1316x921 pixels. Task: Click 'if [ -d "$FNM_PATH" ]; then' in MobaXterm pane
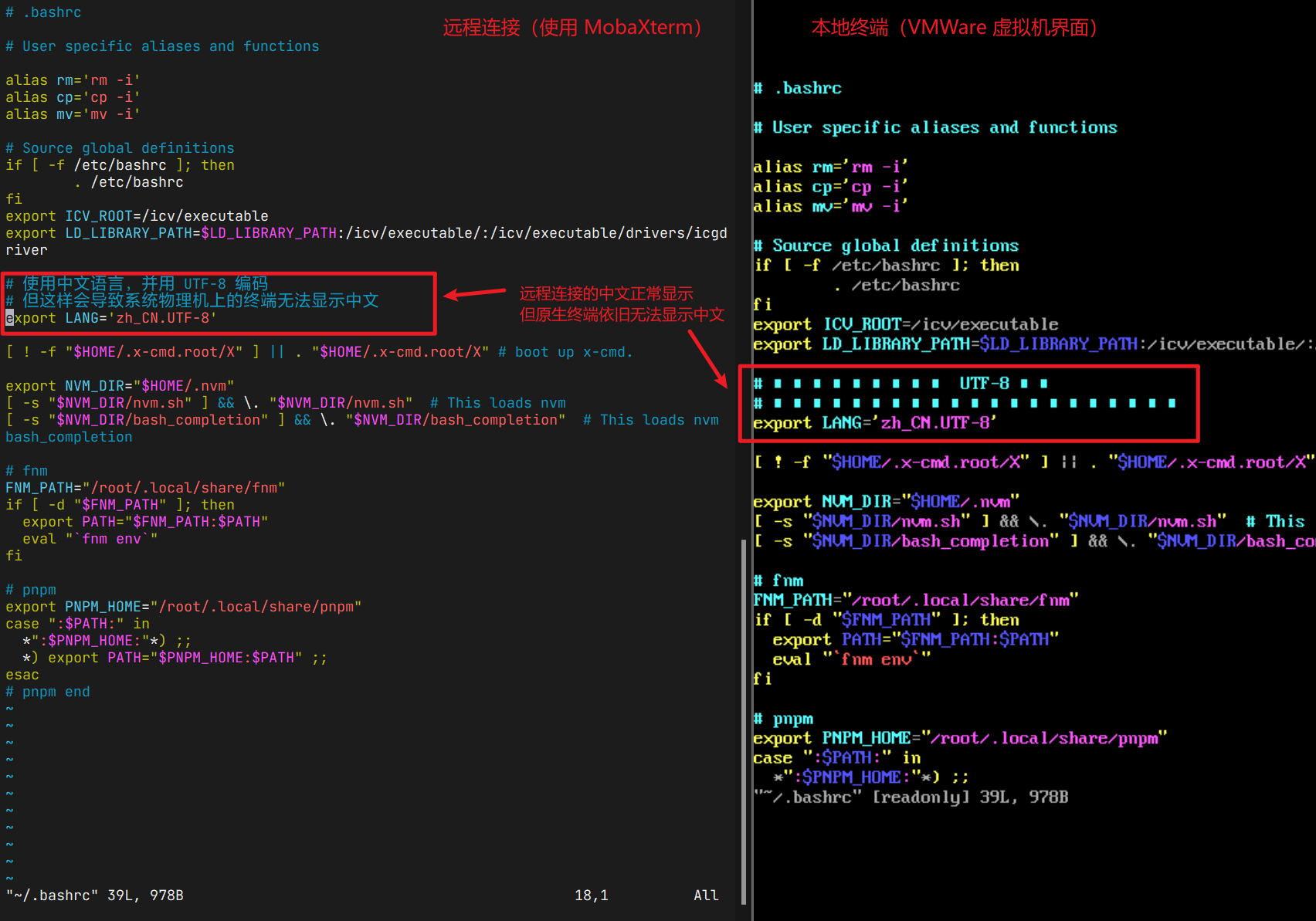click(x=120, y=505)
